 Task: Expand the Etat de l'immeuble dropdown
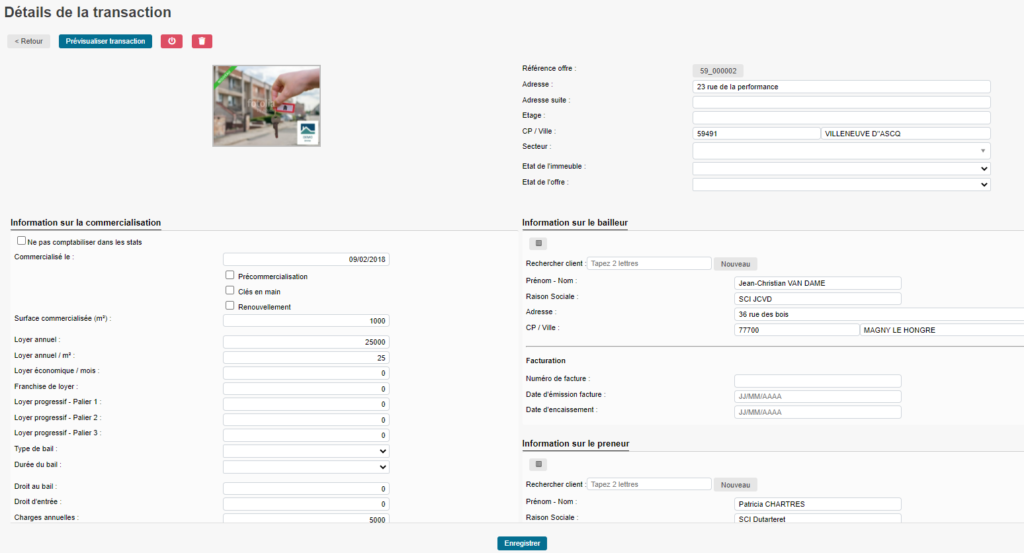(x=840, y=168)
